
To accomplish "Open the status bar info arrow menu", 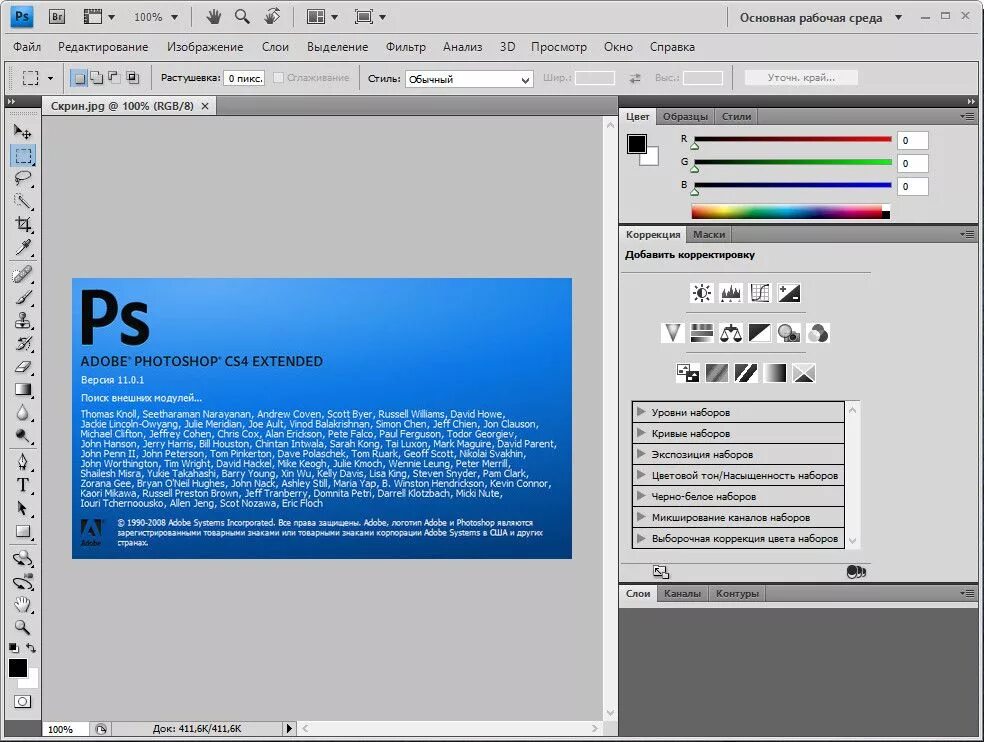I will pyautogui.click(x=289, y=728).
